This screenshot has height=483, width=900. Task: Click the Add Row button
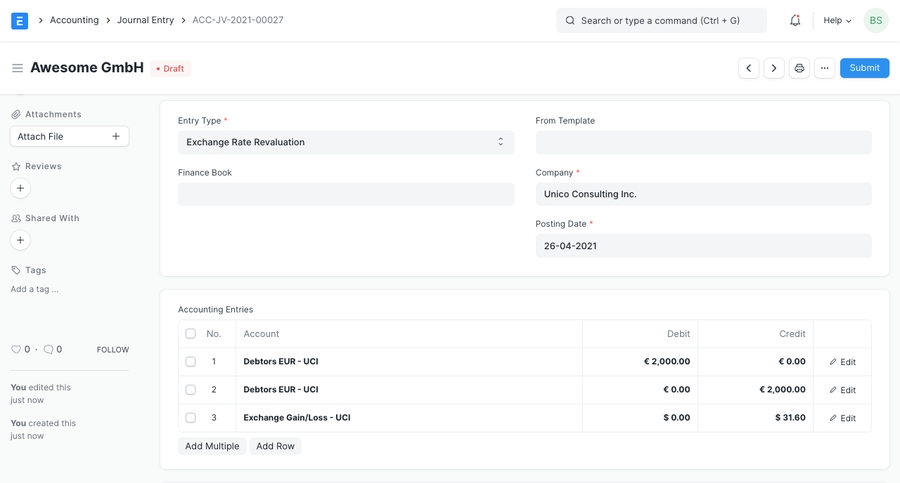275,446
